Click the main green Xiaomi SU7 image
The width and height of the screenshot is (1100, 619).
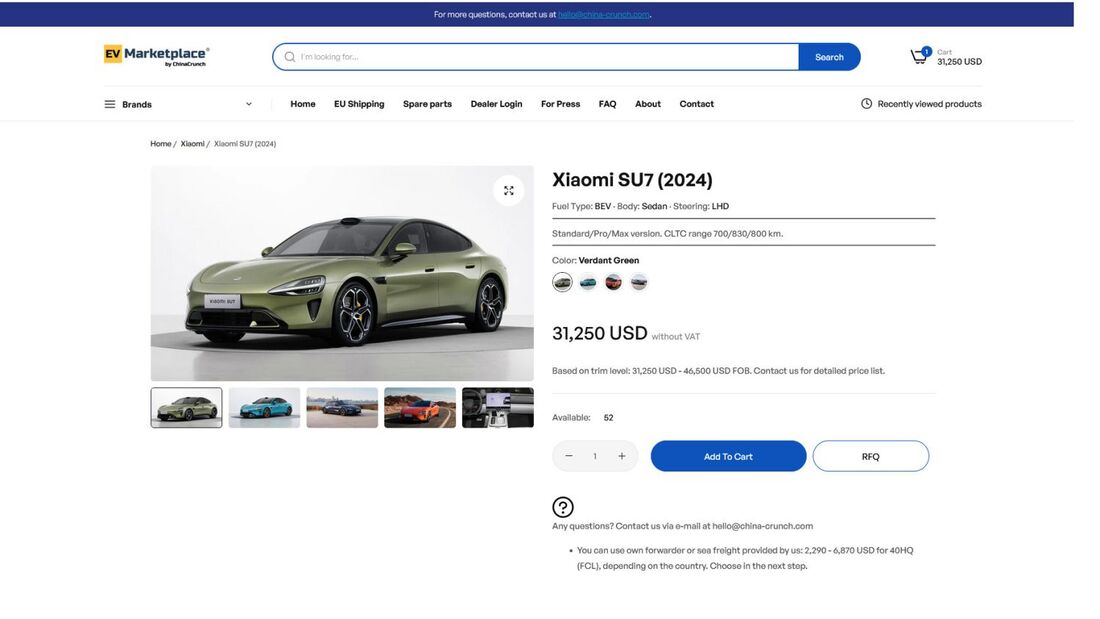point(342,274)
